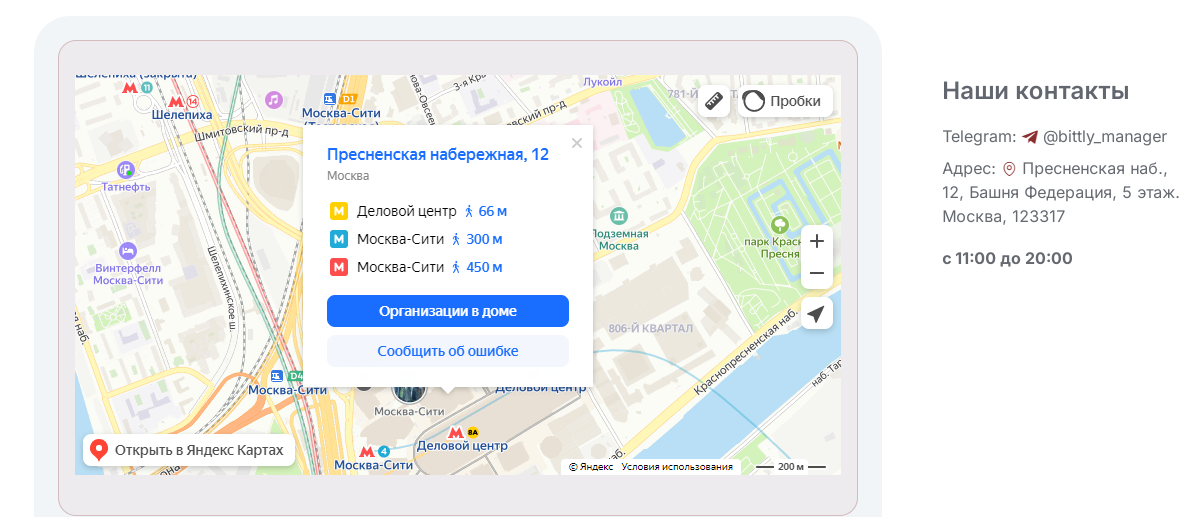The height and width of the screenshot is (517, 1199).
Task: Select the metro line 11 marker
Action: coord(138,87)
